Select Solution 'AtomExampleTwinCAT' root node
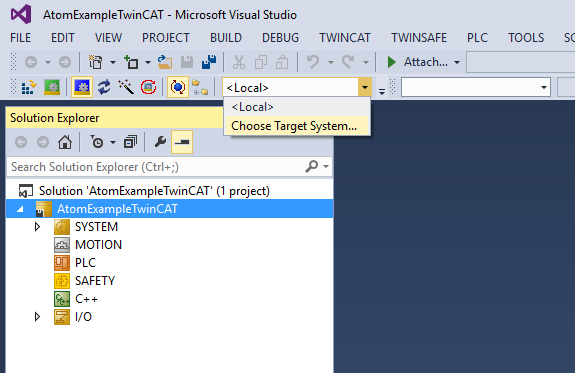This screenshot has height=373, width=575. coord(154,191)
